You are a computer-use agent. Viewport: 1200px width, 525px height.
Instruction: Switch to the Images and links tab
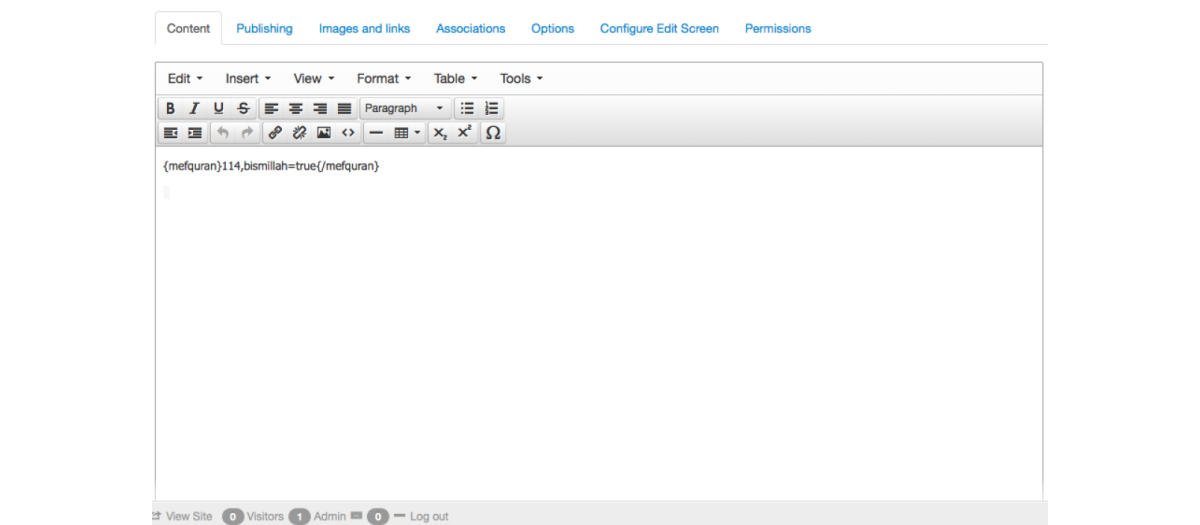click(x=364, y=28)
